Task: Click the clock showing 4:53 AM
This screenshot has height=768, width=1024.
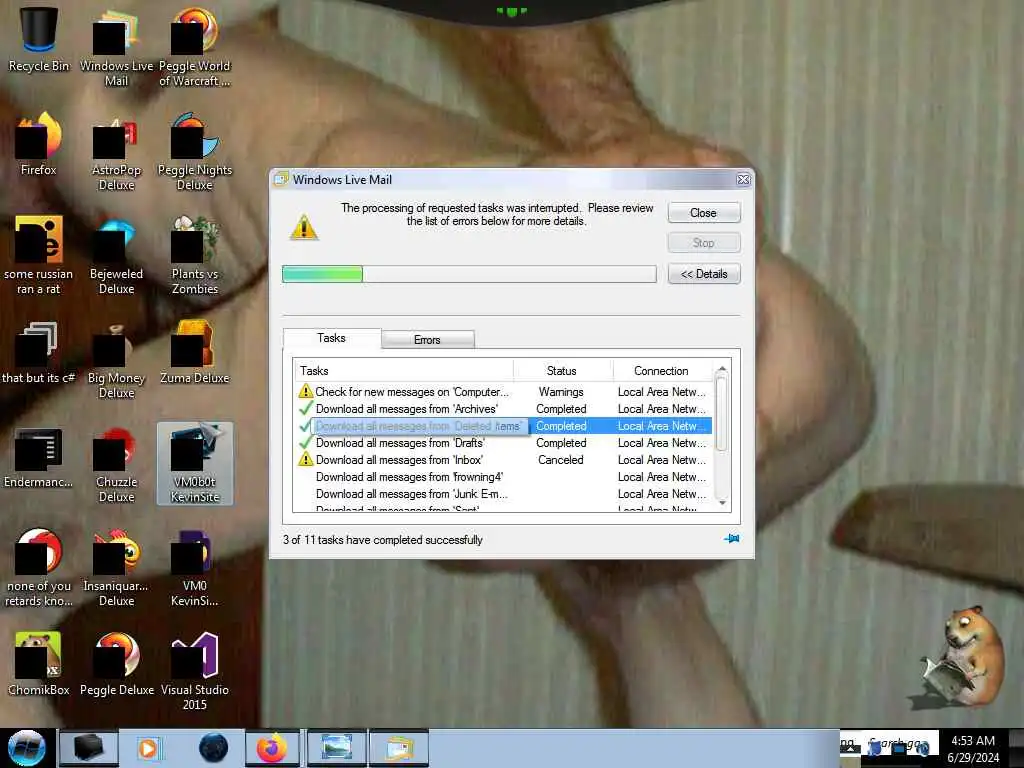Action: [973, 741]
